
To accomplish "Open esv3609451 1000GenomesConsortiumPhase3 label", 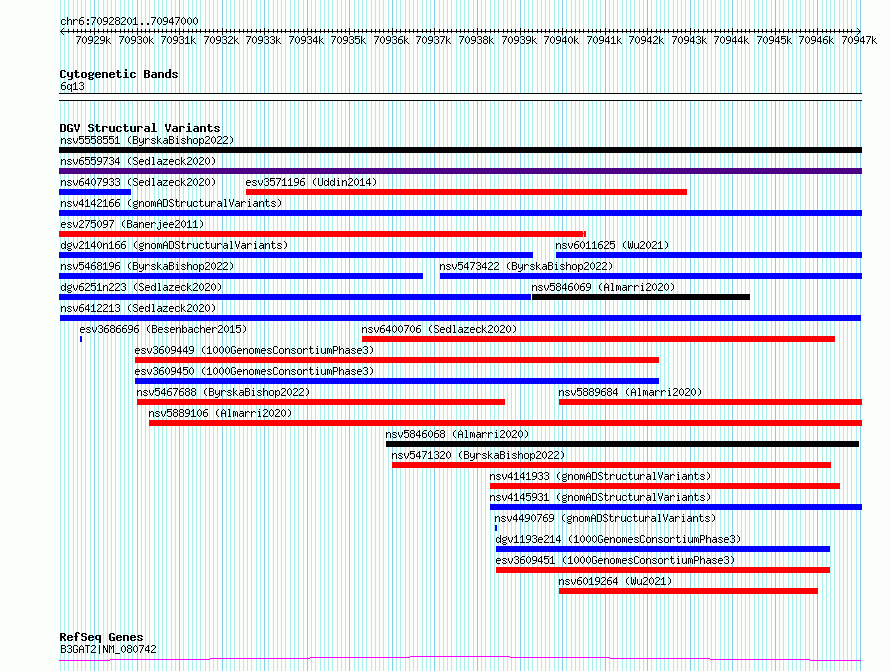I will coord(615,560).
